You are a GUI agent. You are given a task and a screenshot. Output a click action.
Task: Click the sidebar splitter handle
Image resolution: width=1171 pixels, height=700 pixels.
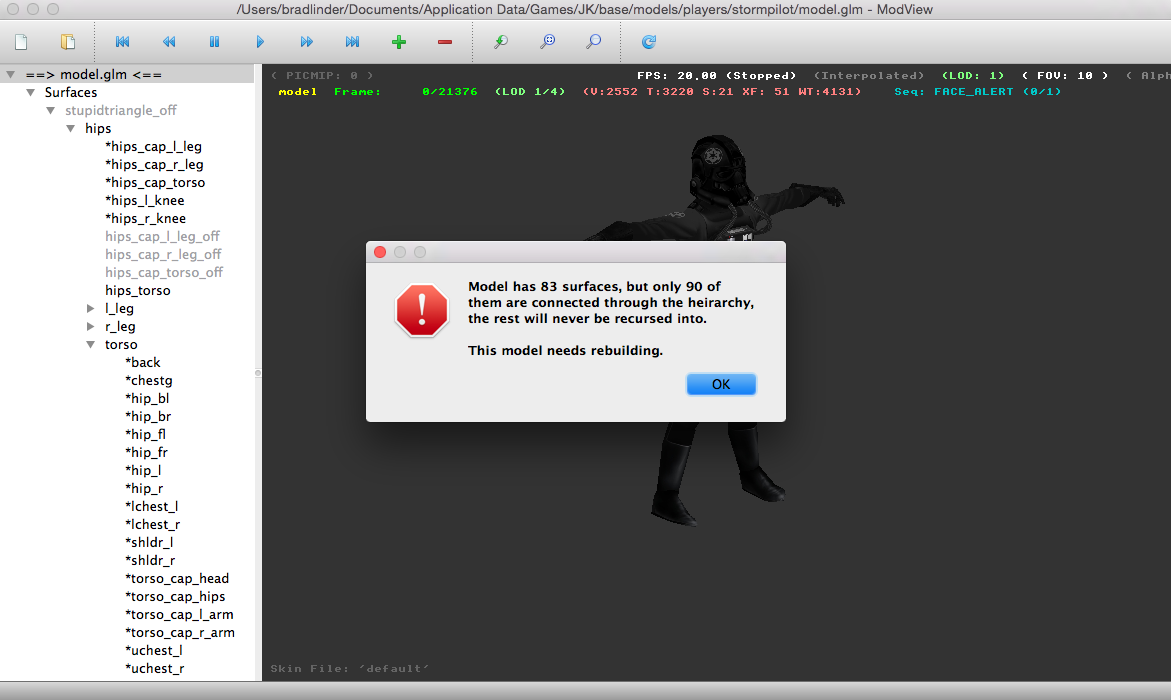coord(258,372)
